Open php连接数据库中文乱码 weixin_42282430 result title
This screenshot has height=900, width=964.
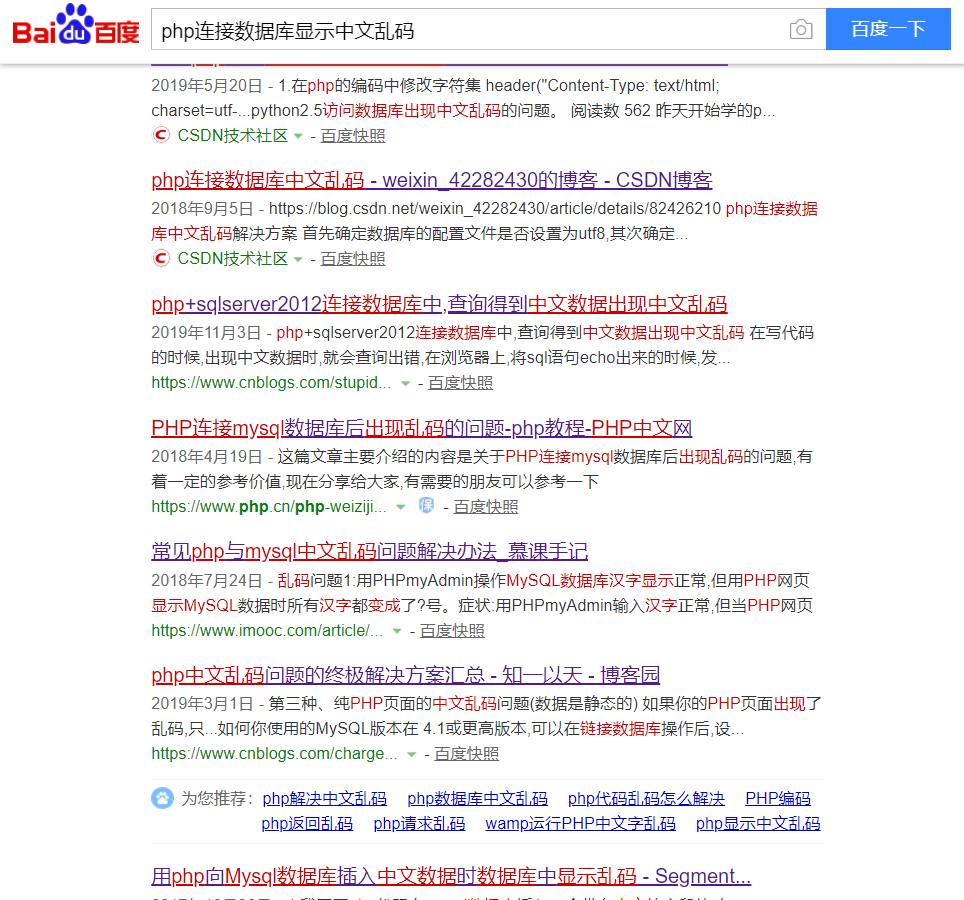tap(432, 180)
